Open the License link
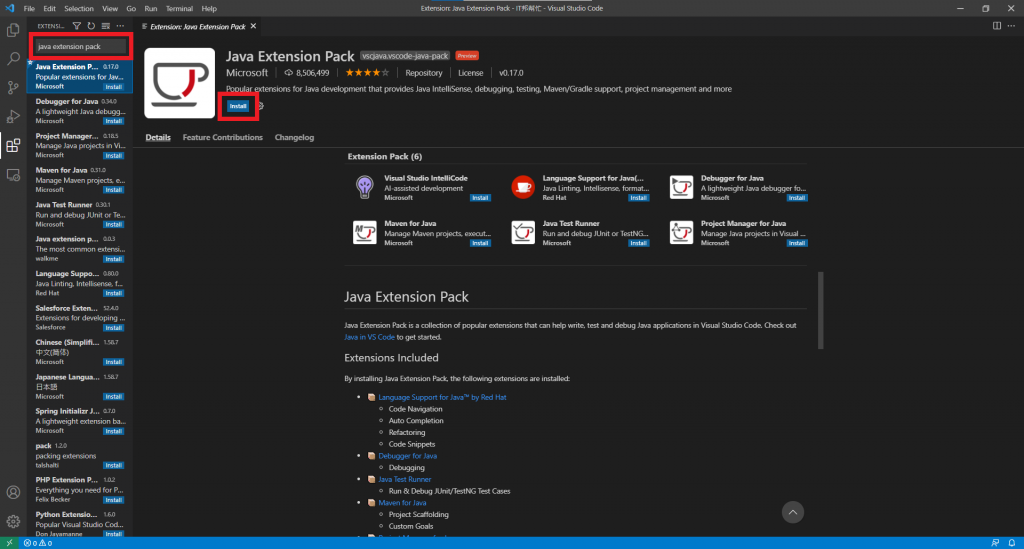Viewport: 1024px width, 549px height. [470, 73]
